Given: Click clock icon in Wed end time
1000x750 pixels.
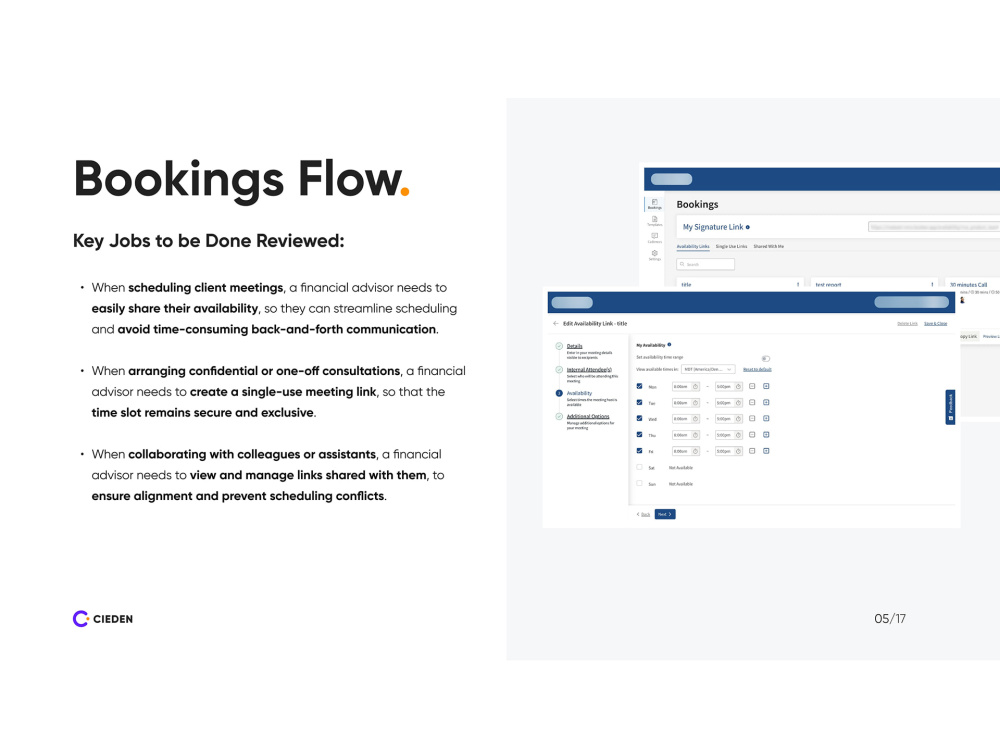Looking at the screenshot, I should click(x=738, y=419).
